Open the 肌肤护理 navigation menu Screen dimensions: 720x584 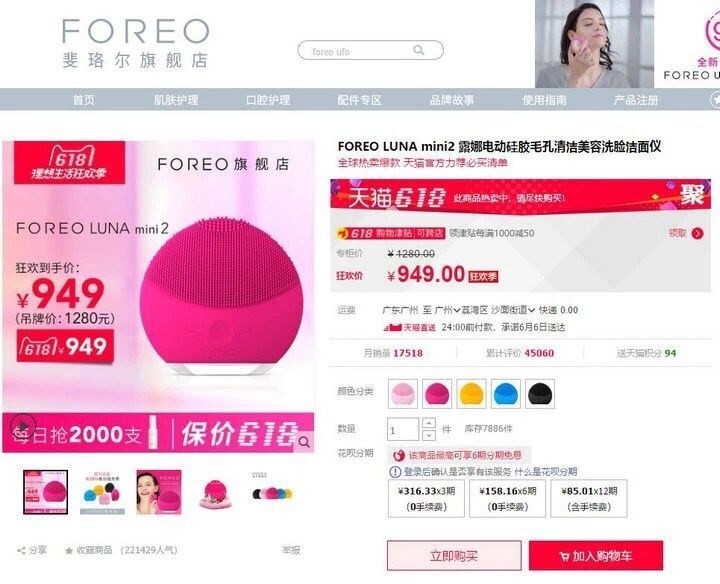tap(176, 100)
